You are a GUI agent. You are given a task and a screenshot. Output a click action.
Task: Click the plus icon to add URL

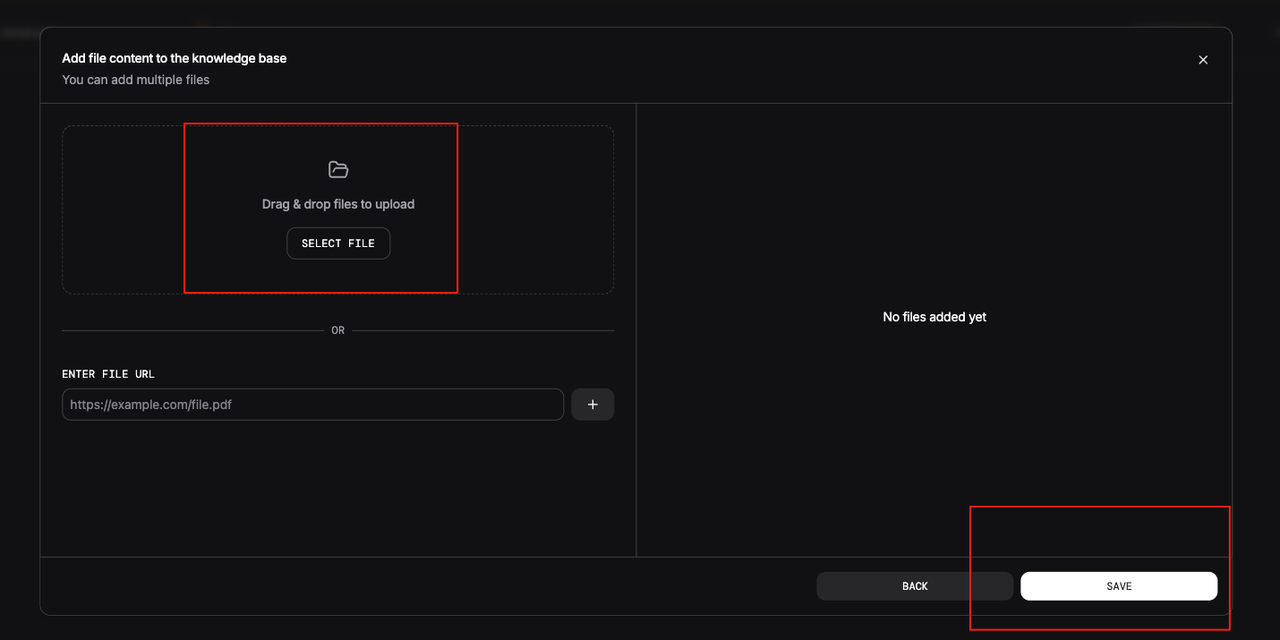coord(592,404)
